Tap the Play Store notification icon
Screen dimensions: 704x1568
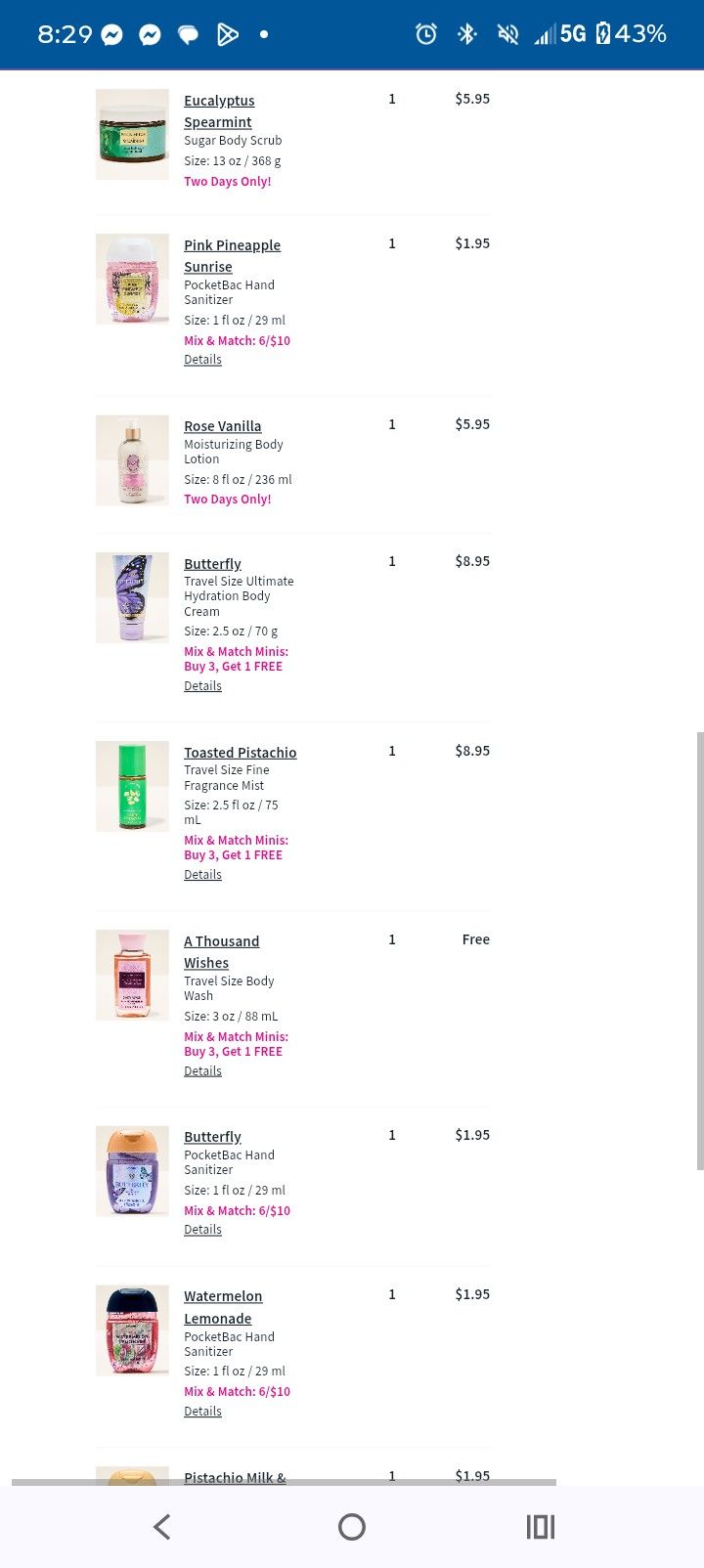point(227,35)
